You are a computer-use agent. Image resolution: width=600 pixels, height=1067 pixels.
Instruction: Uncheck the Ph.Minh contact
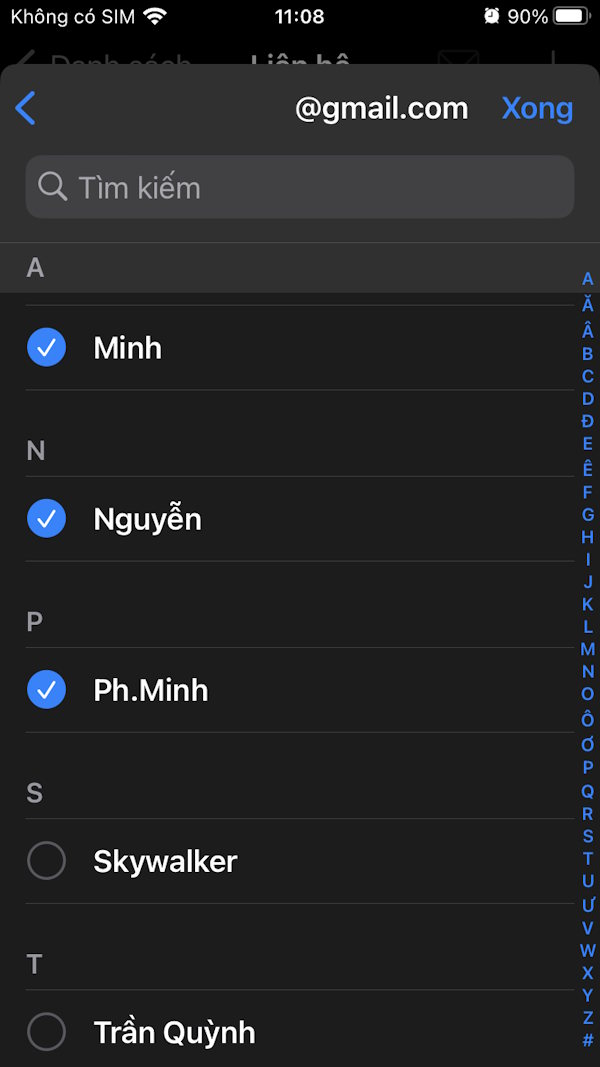[46, 689]
